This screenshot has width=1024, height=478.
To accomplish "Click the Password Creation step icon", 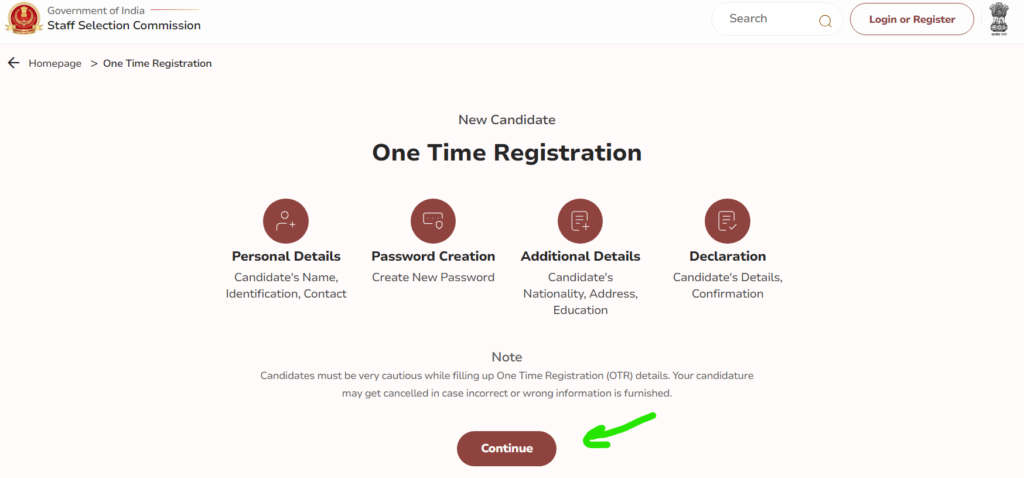I will 433,221.
